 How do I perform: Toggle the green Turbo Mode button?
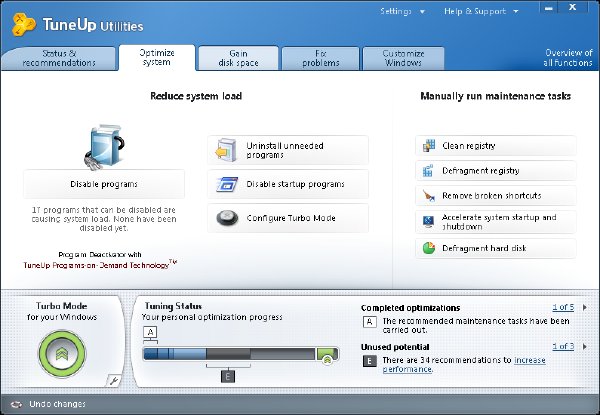pos(62,353)
